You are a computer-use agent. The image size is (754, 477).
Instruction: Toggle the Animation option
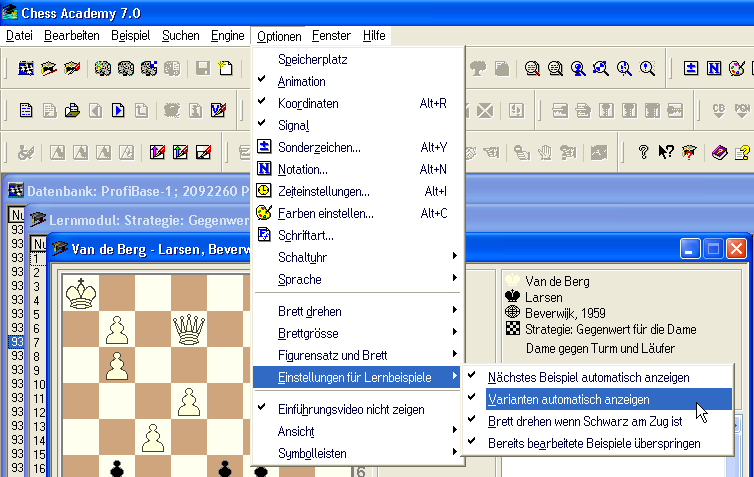click(357, 81)
